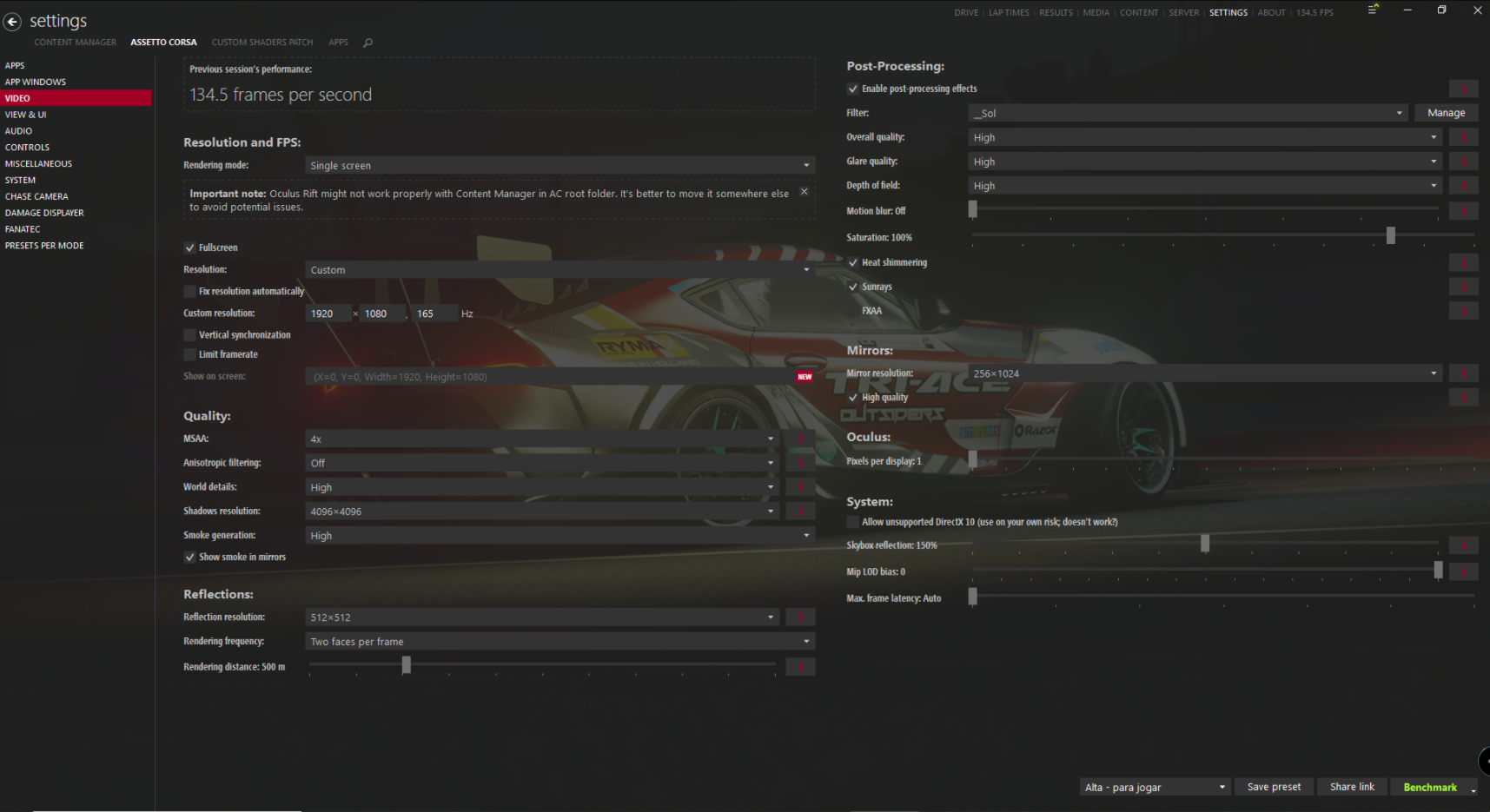
Task: Click the custom resolution width field 1920
Action: tap(329, 314)
